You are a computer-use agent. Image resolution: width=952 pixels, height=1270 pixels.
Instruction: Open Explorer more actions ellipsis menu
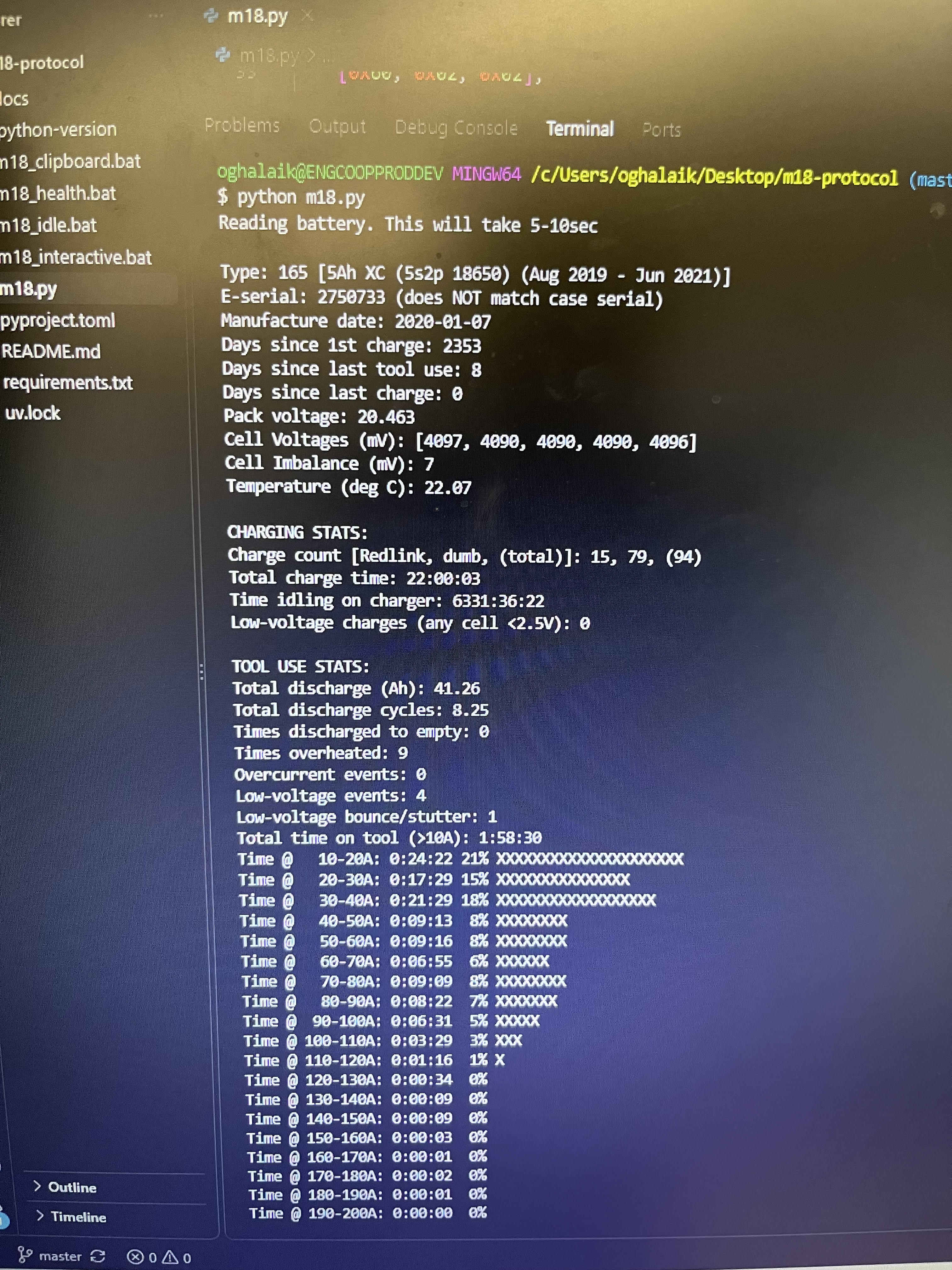156,17
